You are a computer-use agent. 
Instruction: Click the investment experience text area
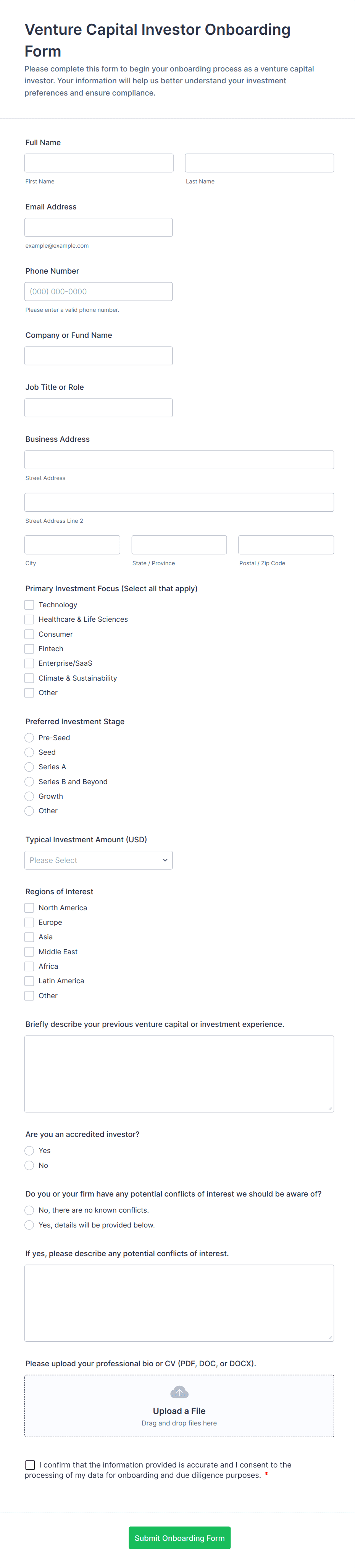pos(179,1073)
